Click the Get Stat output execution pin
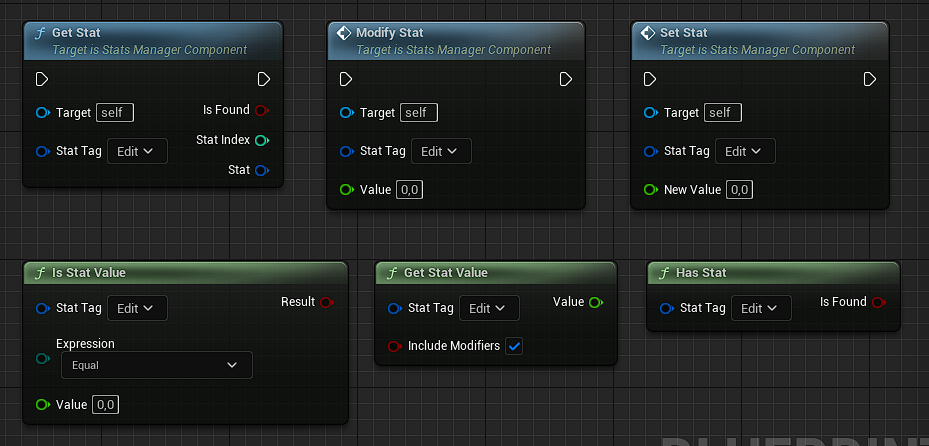Image resolution: width=929 pixels, height=446 pixels. [x=263, y=79]
